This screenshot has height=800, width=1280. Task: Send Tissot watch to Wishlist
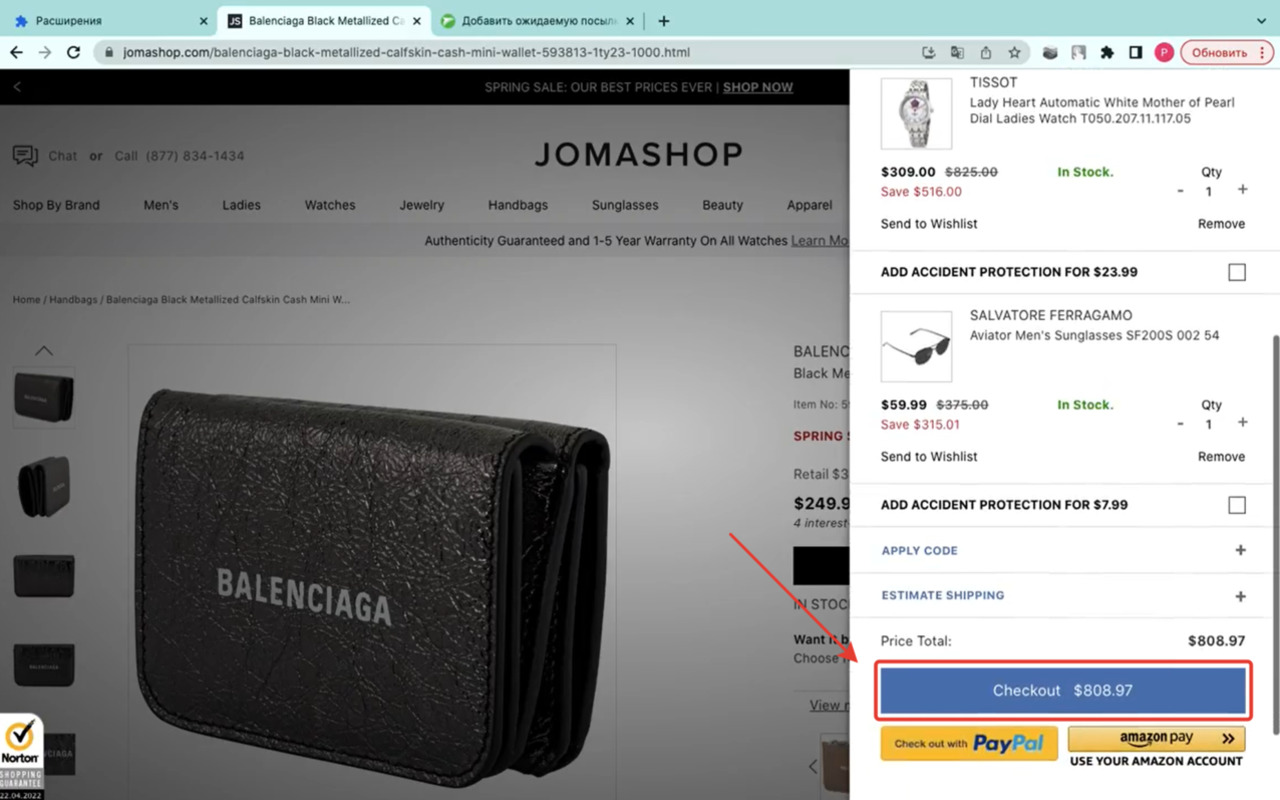[x=929, y=224]
